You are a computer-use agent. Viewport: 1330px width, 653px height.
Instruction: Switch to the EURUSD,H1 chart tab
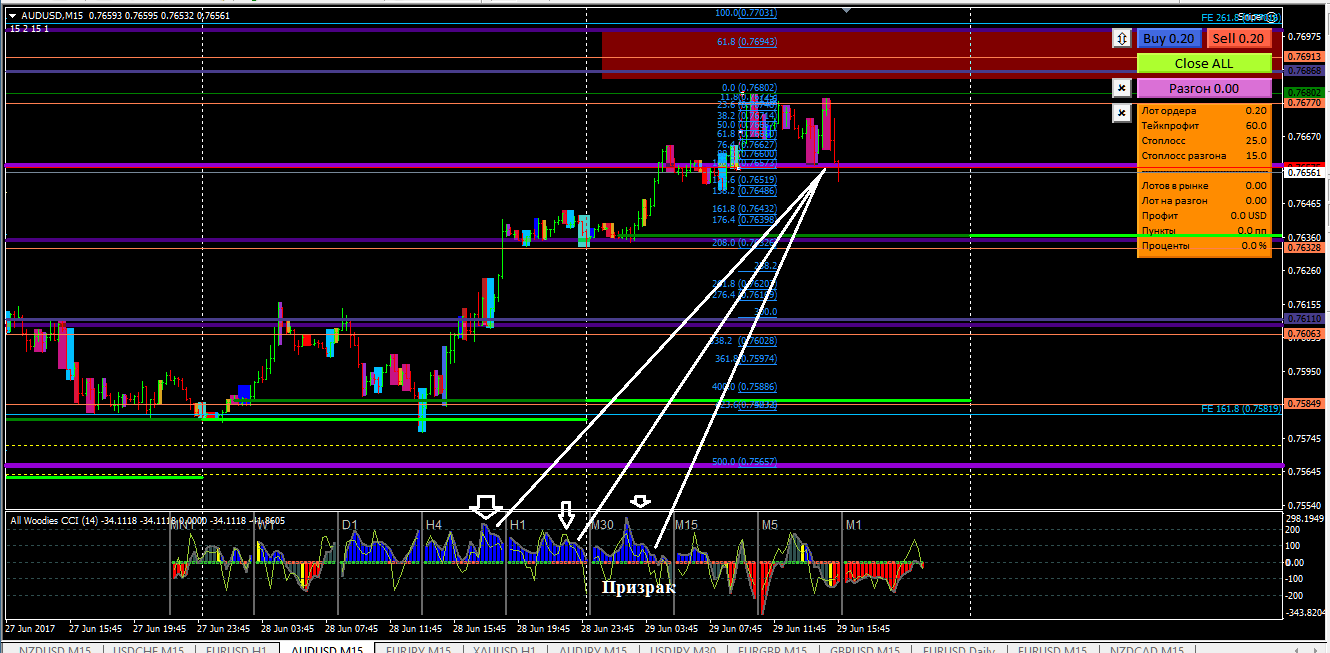click(x=237, y=648)
